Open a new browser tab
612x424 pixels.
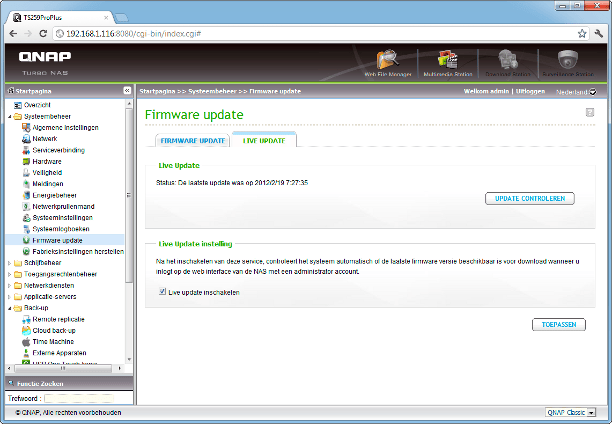coord(122,18)
